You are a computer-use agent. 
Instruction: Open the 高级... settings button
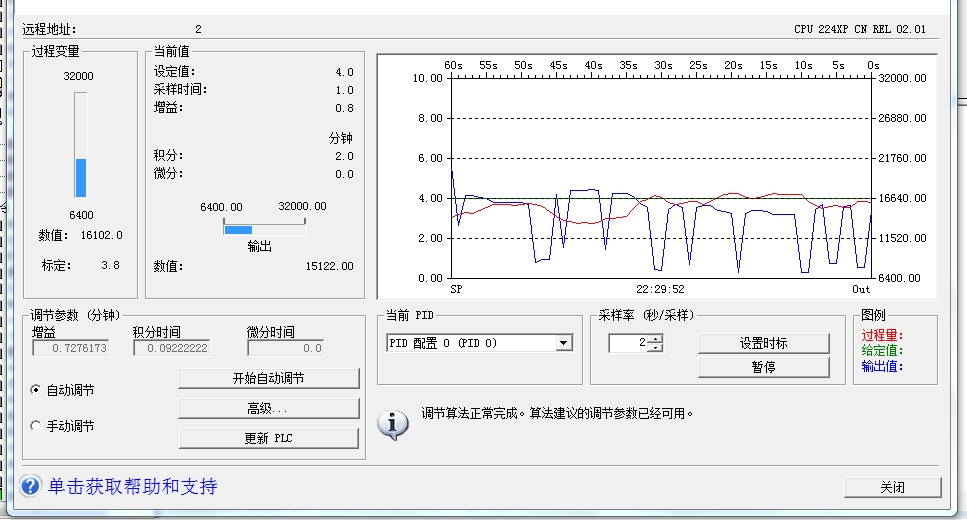coord(268,408)
